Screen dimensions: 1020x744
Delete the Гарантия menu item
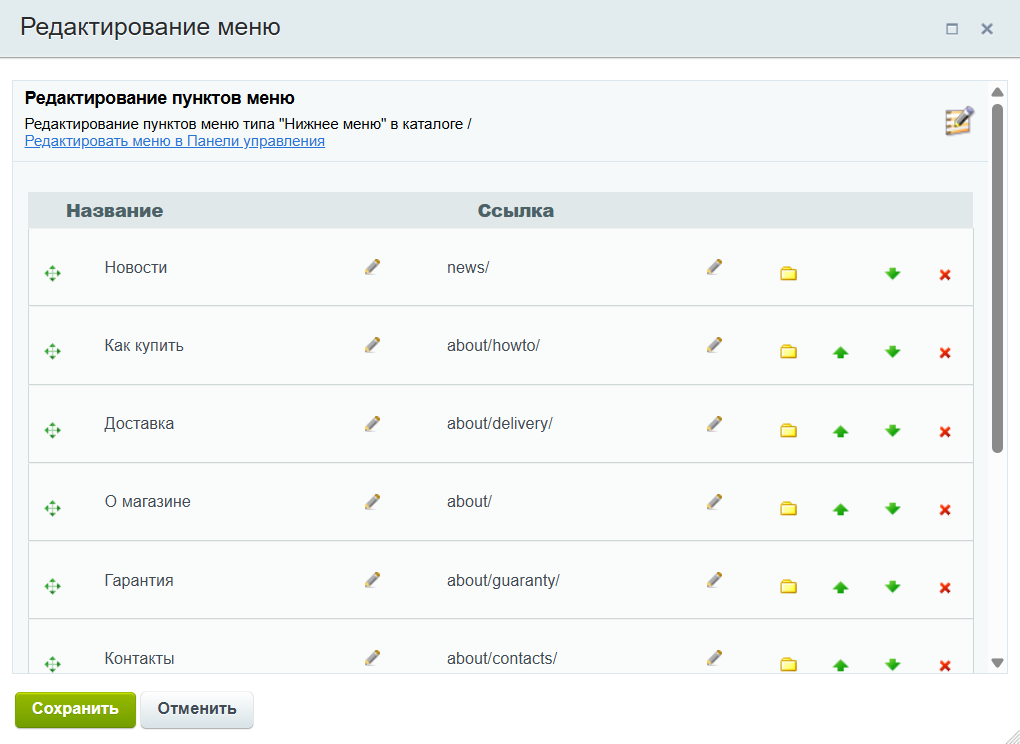tap(945, 588)
